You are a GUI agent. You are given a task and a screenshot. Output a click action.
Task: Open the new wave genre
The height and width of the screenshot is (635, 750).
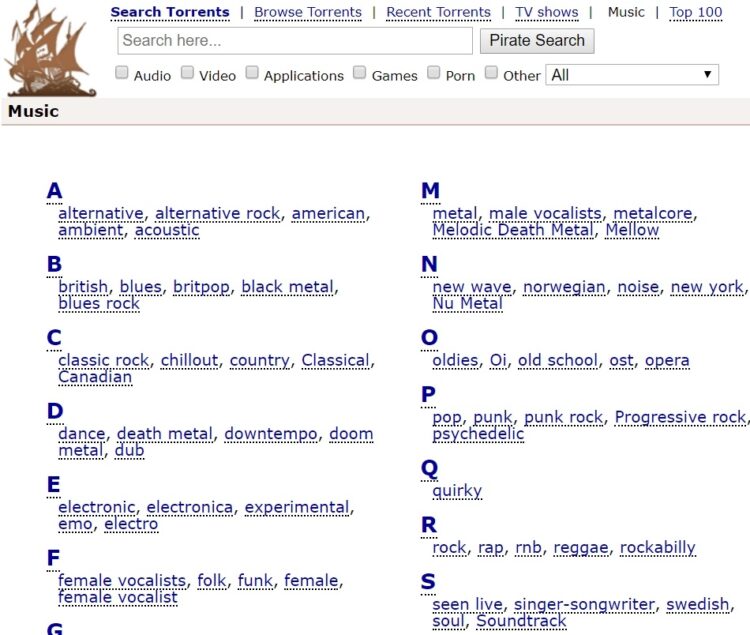(472, 287)
